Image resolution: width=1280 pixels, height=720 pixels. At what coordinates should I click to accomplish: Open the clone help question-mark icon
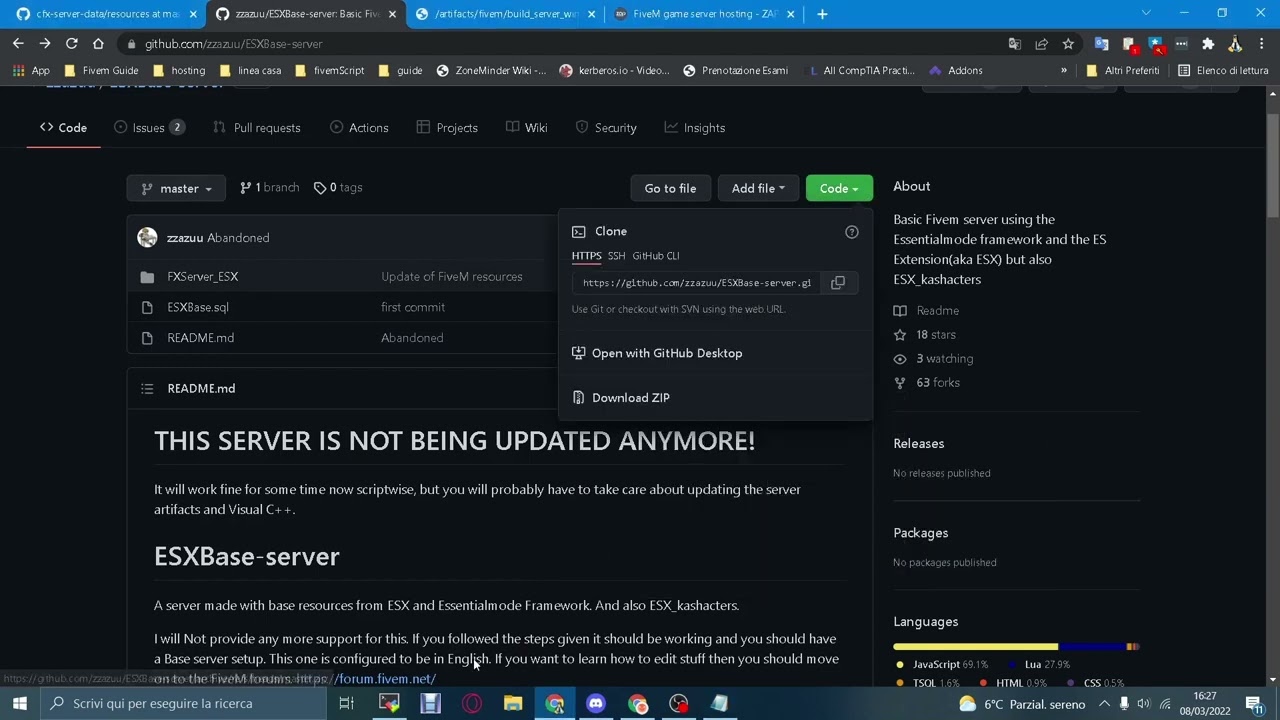(852, 232)
